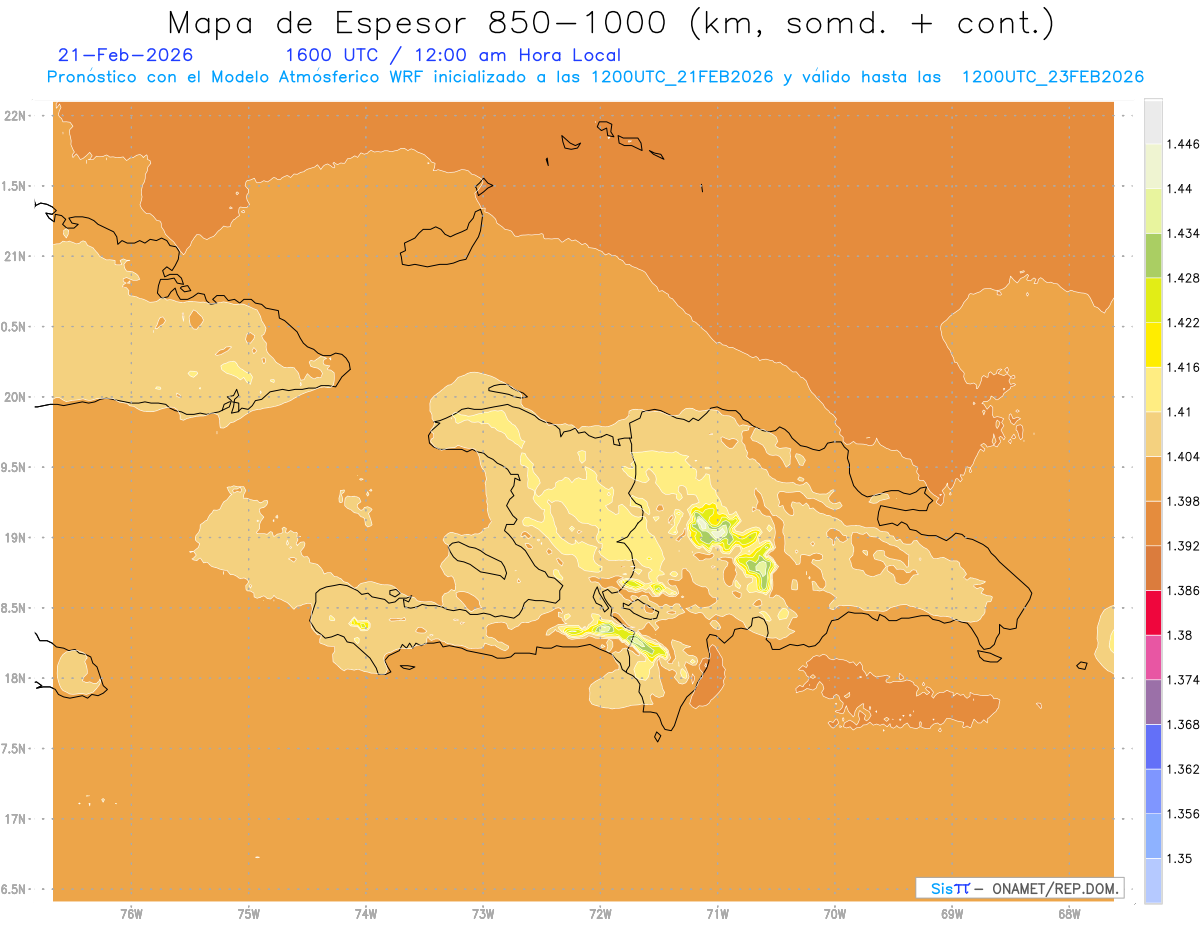The image size is (1200, 927).
Task: Click the valid-until time '1200UTC_23FEB2026'
Action: coord(1053,77)
